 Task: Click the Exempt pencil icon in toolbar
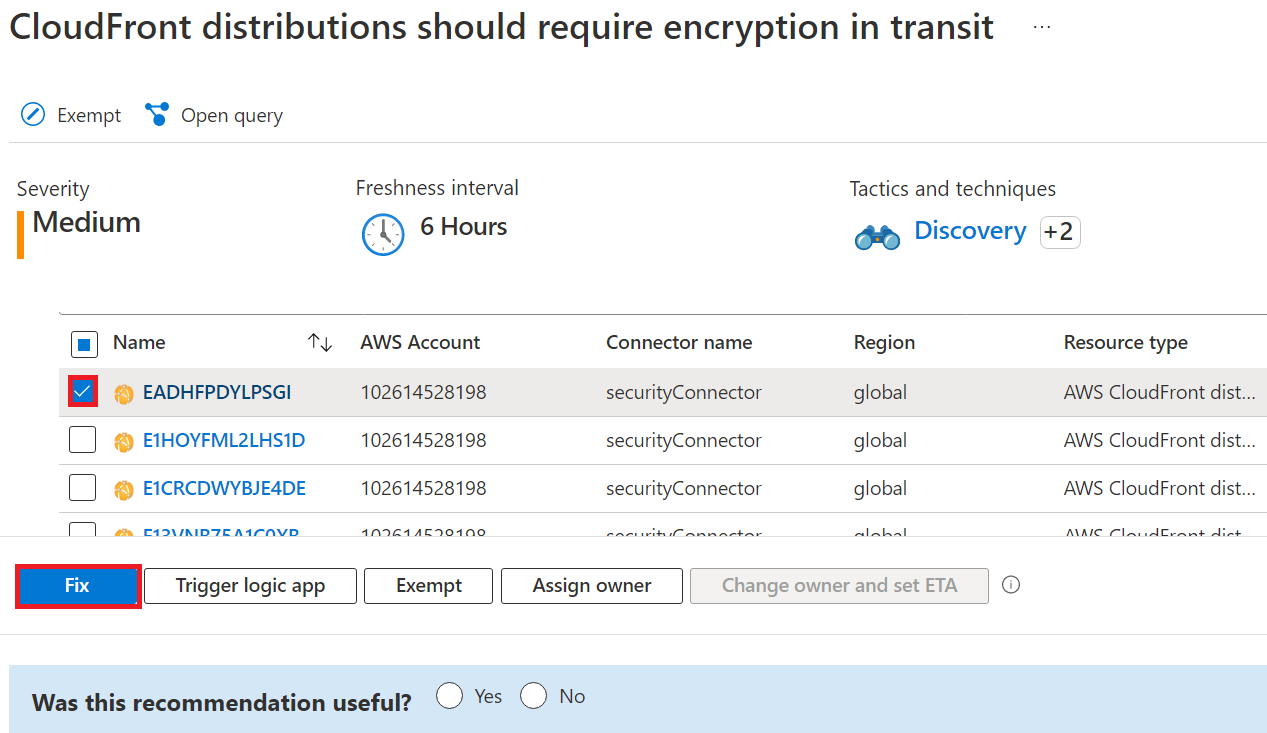(x=33, y=115)
